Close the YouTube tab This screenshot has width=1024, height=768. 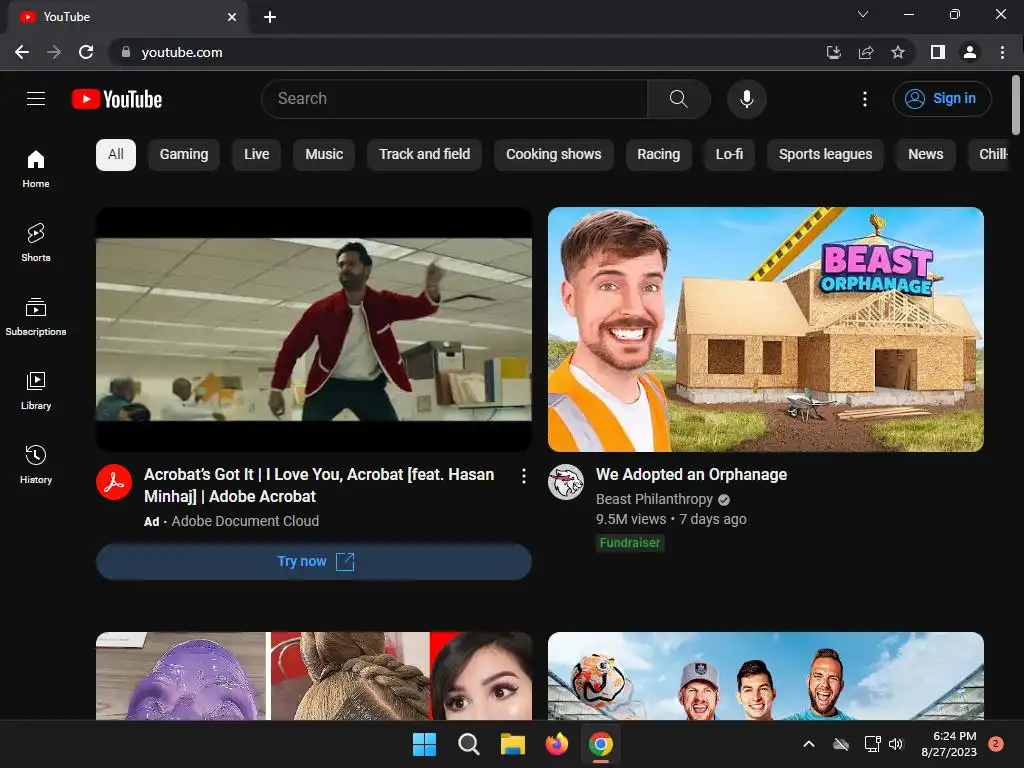[232, 17]
